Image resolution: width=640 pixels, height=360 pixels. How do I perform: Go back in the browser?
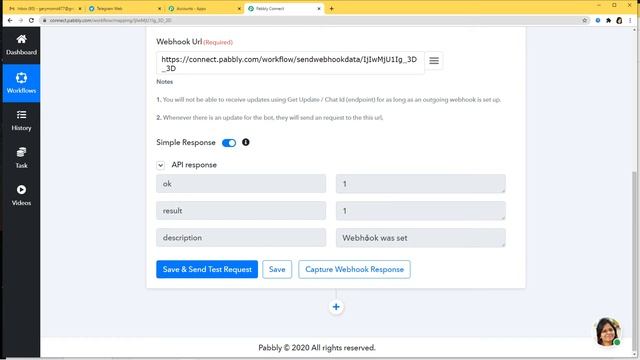coord(10,20)
